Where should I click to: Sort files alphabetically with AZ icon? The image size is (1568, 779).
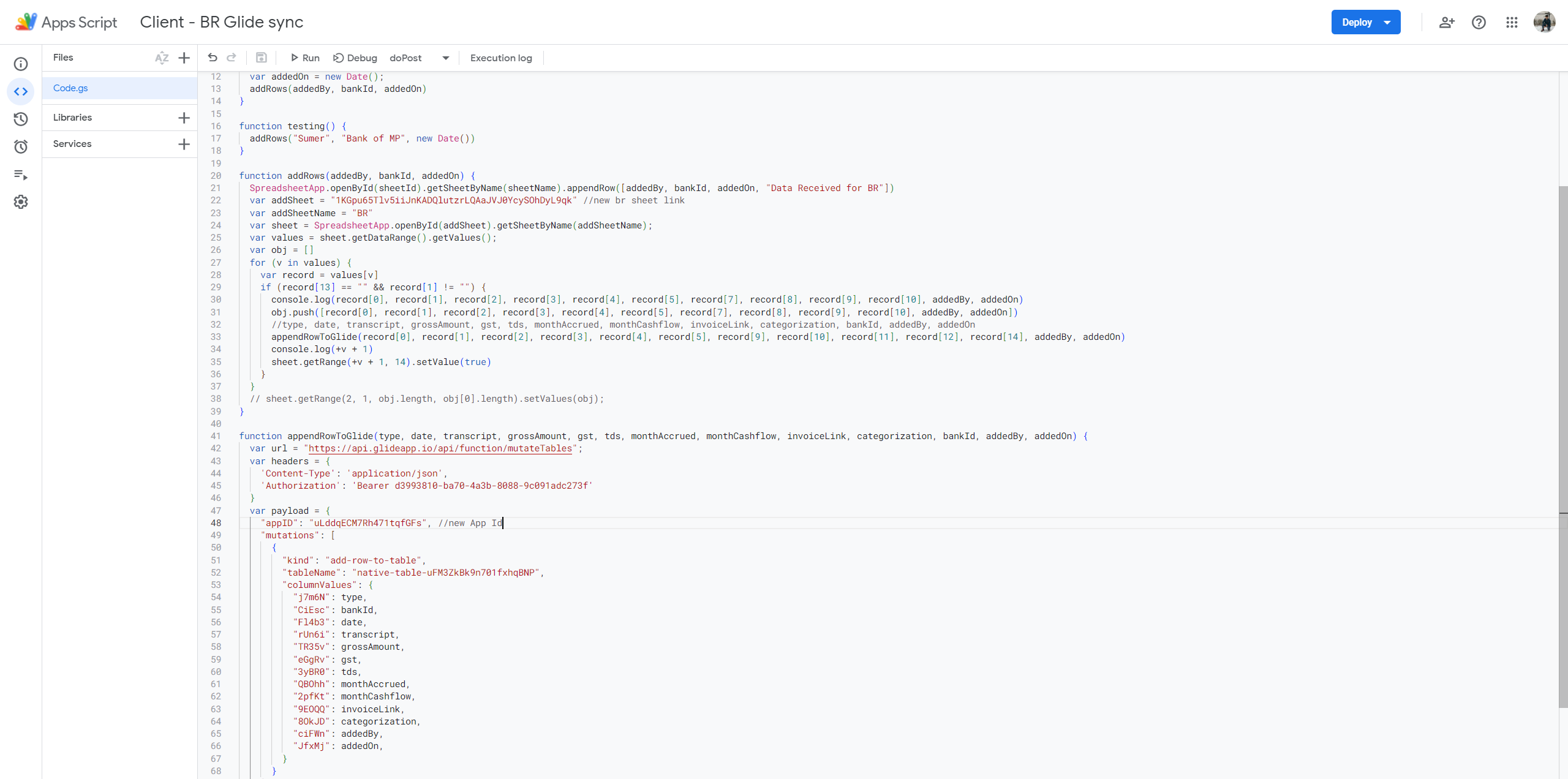pyautogui.click(x=162, y=58)
